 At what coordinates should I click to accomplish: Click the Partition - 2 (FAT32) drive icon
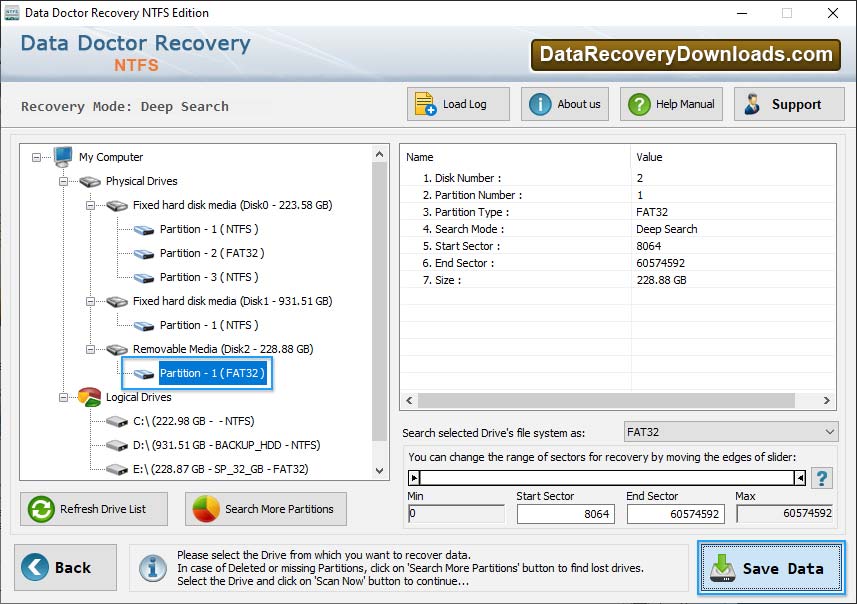tap(144, 254)
